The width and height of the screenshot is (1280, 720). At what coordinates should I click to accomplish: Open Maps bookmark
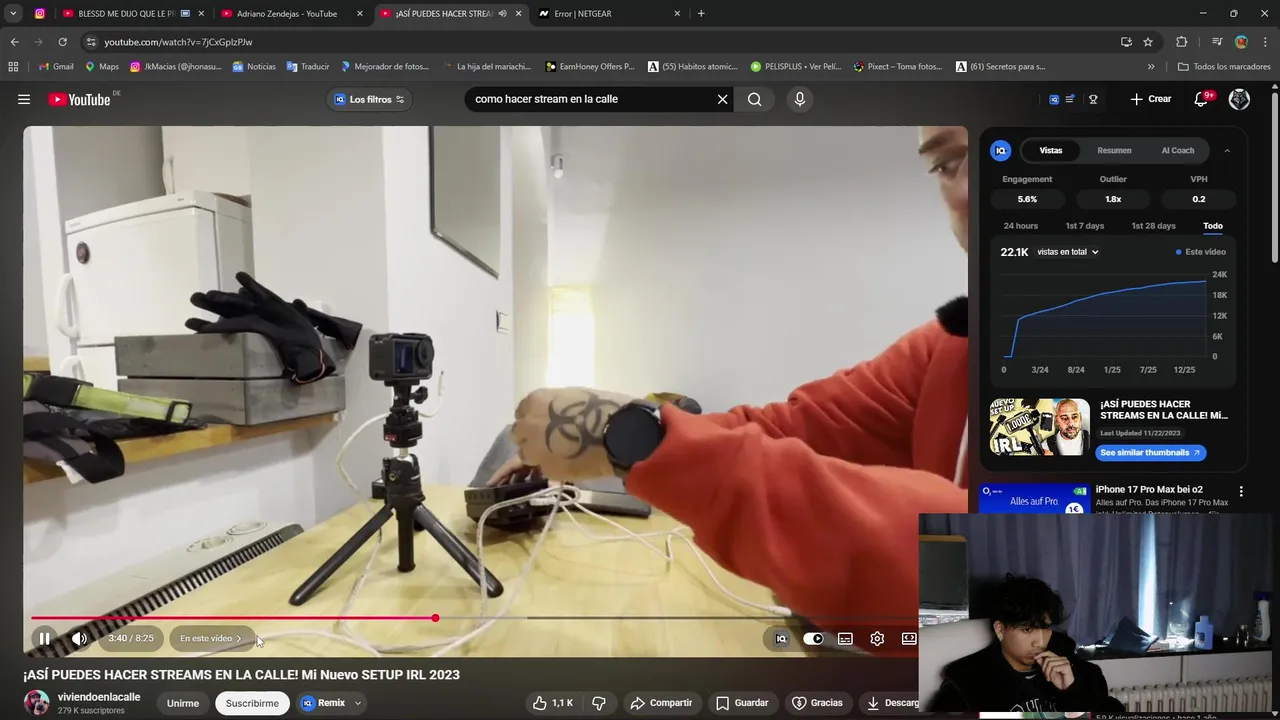pos(102,67)
